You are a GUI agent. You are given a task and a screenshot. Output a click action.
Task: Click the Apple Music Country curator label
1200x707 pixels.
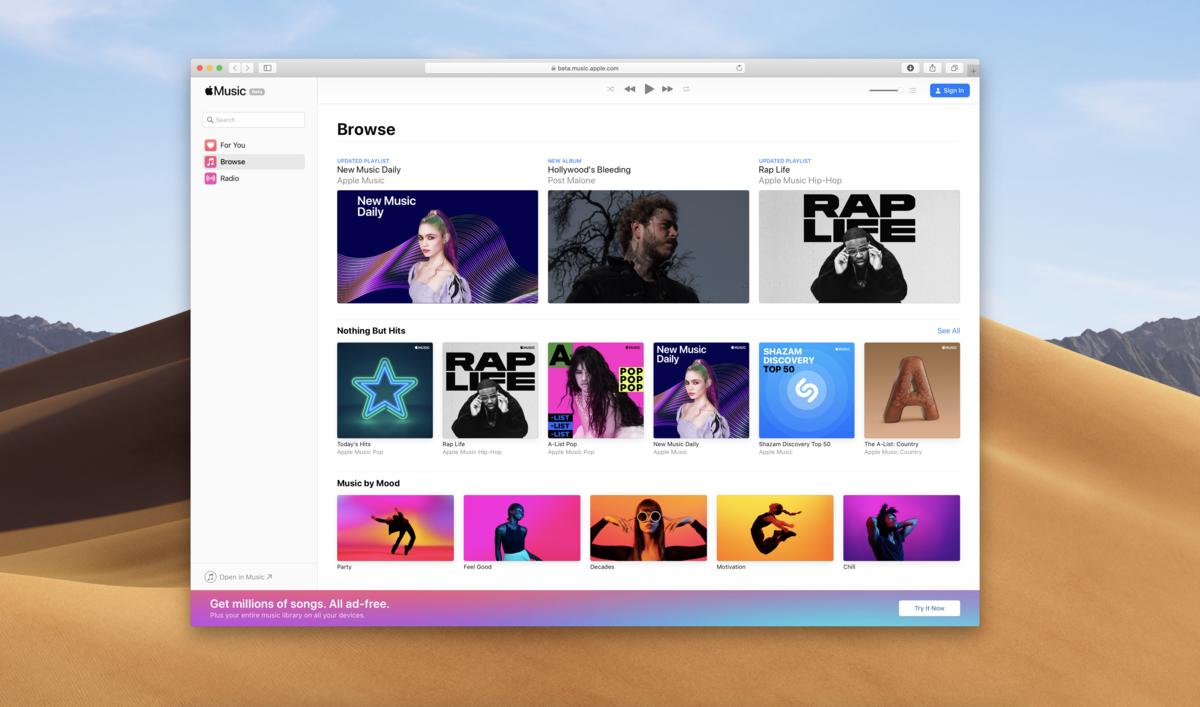[x=893, y=452]
